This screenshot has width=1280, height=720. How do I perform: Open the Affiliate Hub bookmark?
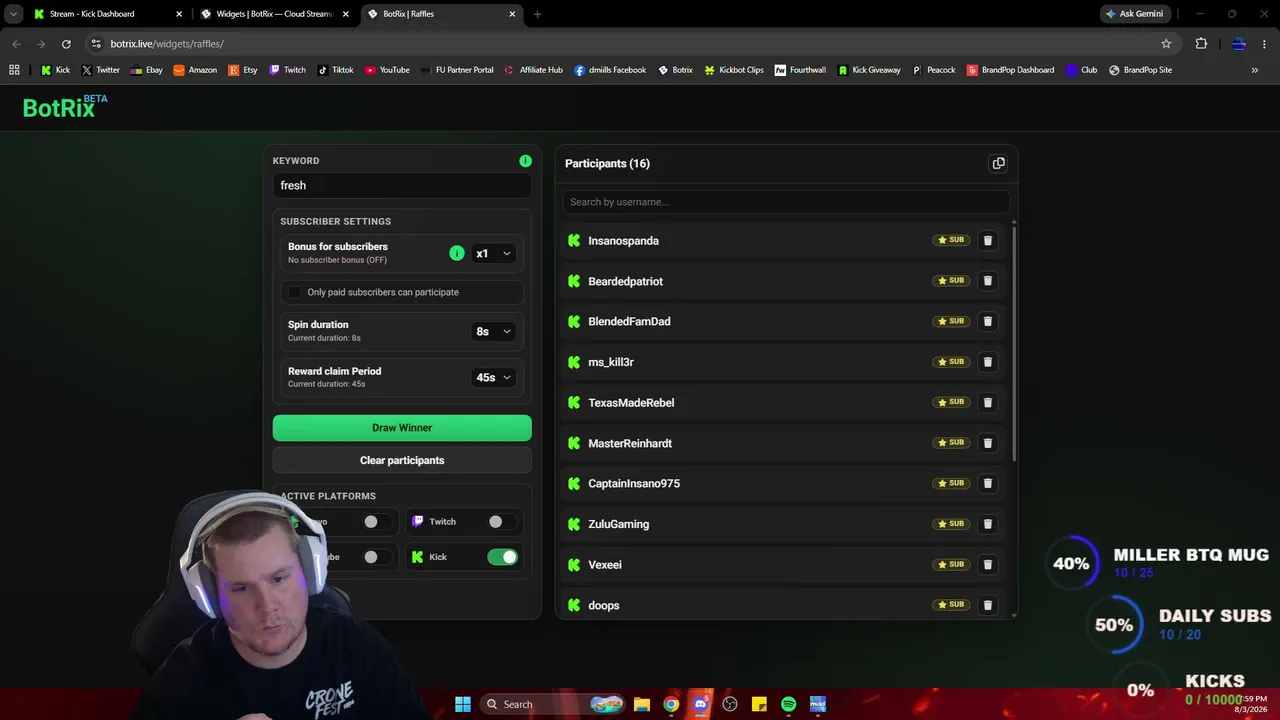pyautogui.click(x=534, y=70)
